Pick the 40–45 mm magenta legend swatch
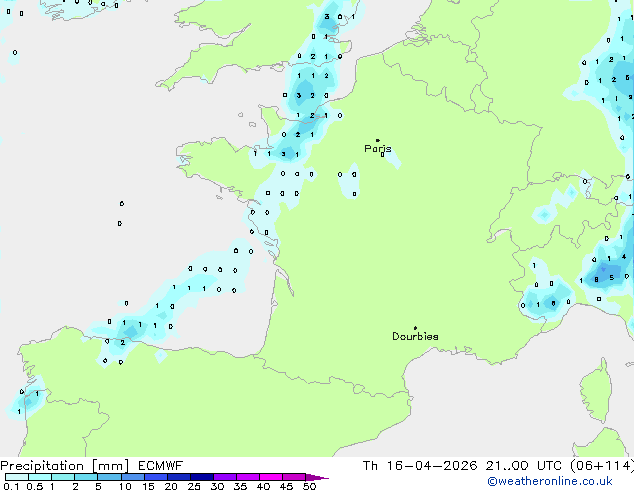Viewport: 634px width, 490px height. click(271, 477)
